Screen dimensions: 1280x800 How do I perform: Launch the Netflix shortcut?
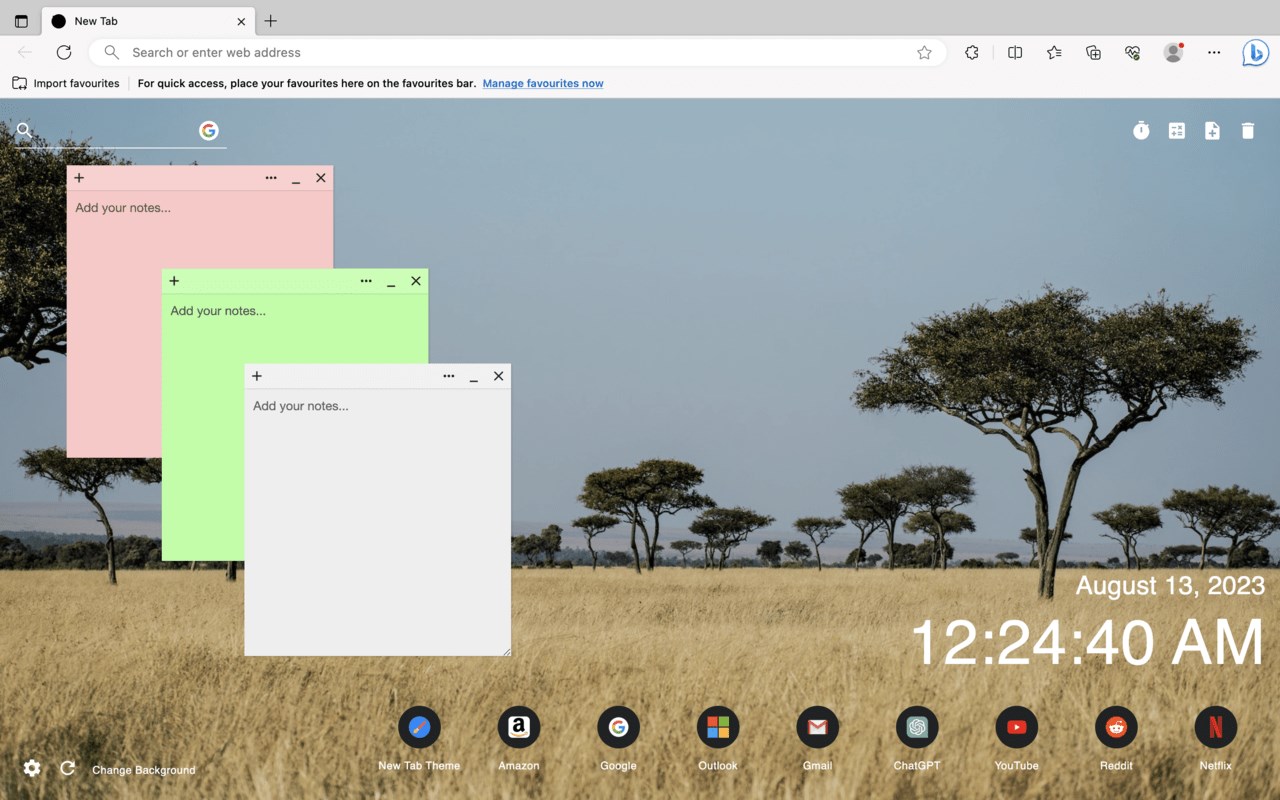coord(1216,727)
